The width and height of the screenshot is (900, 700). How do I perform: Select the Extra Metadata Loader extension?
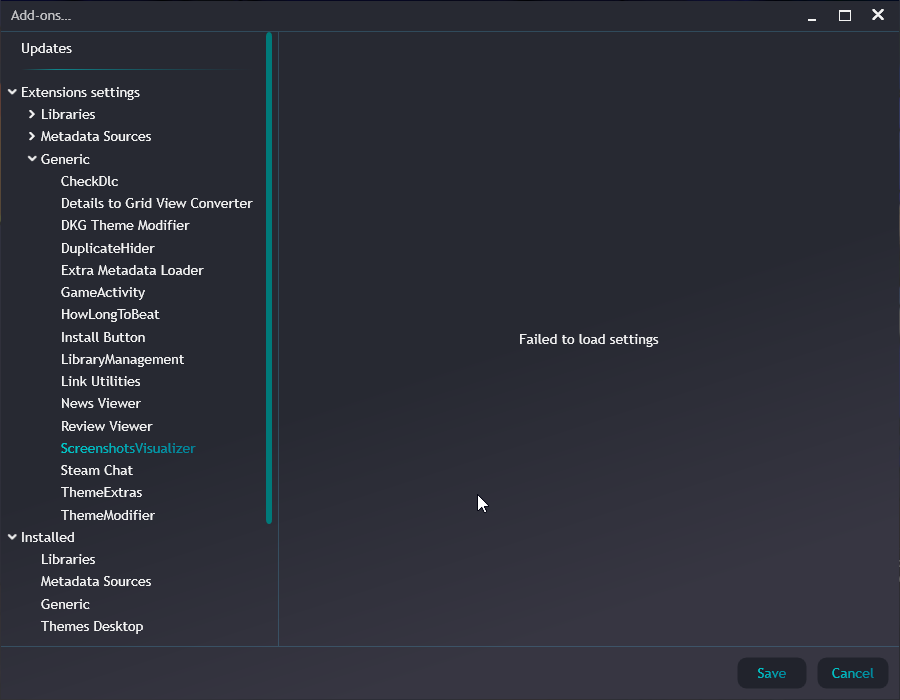point(131,270)
